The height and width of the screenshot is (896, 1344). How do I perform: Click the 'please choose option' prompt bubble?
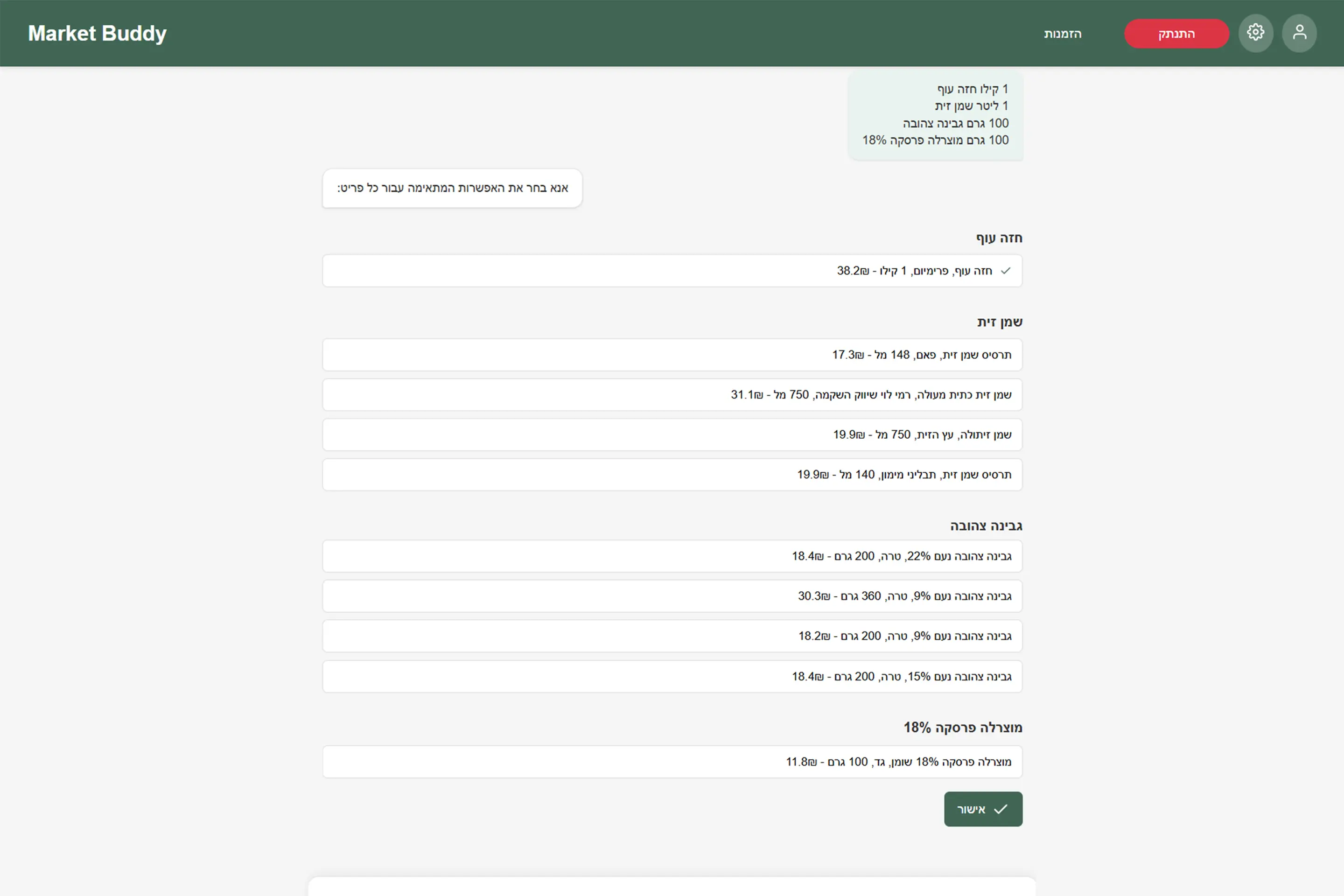(x=452, y=188)
